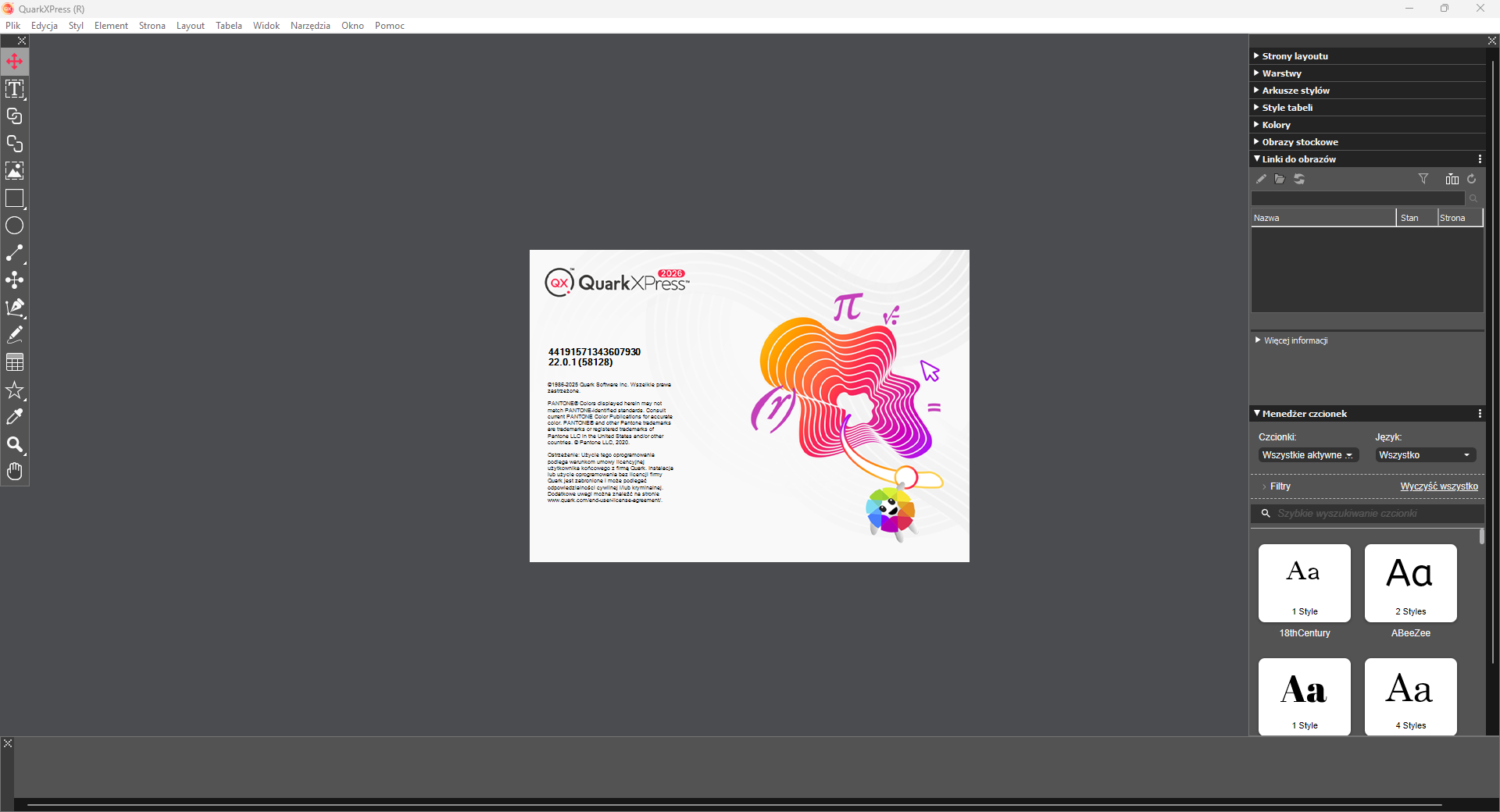Close the tools palette
1500x812 pixels.
pos(22,41)
